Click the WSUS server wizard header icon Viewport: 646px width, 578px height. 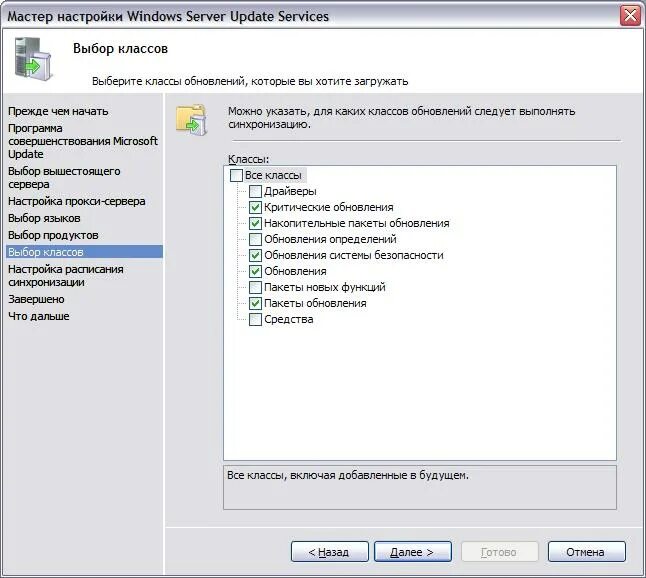(33, 58)
